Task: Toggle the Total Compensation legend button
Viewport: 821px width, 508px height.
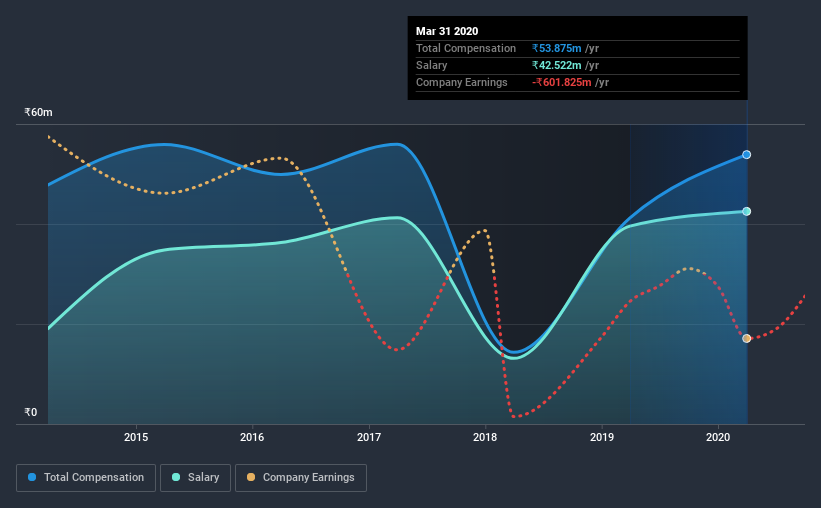Action: coord(86,478)
